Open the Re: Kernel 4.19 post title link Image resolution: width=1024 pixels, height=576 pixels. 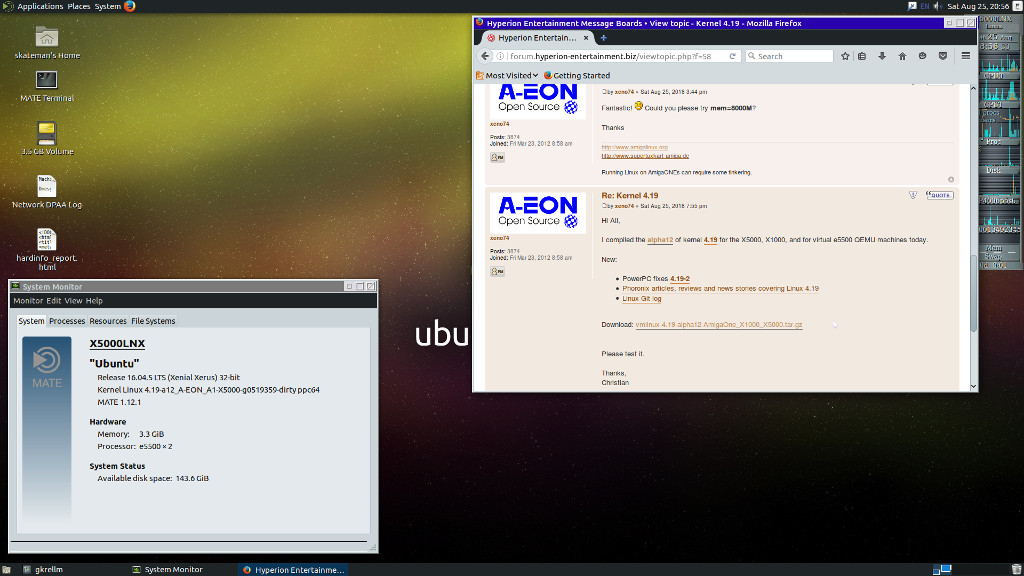(630, 195)
